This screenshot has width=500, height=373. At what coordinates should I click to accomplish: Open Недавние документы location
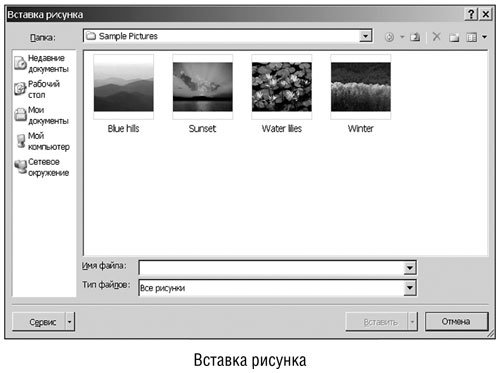click(x=42, y=63)
